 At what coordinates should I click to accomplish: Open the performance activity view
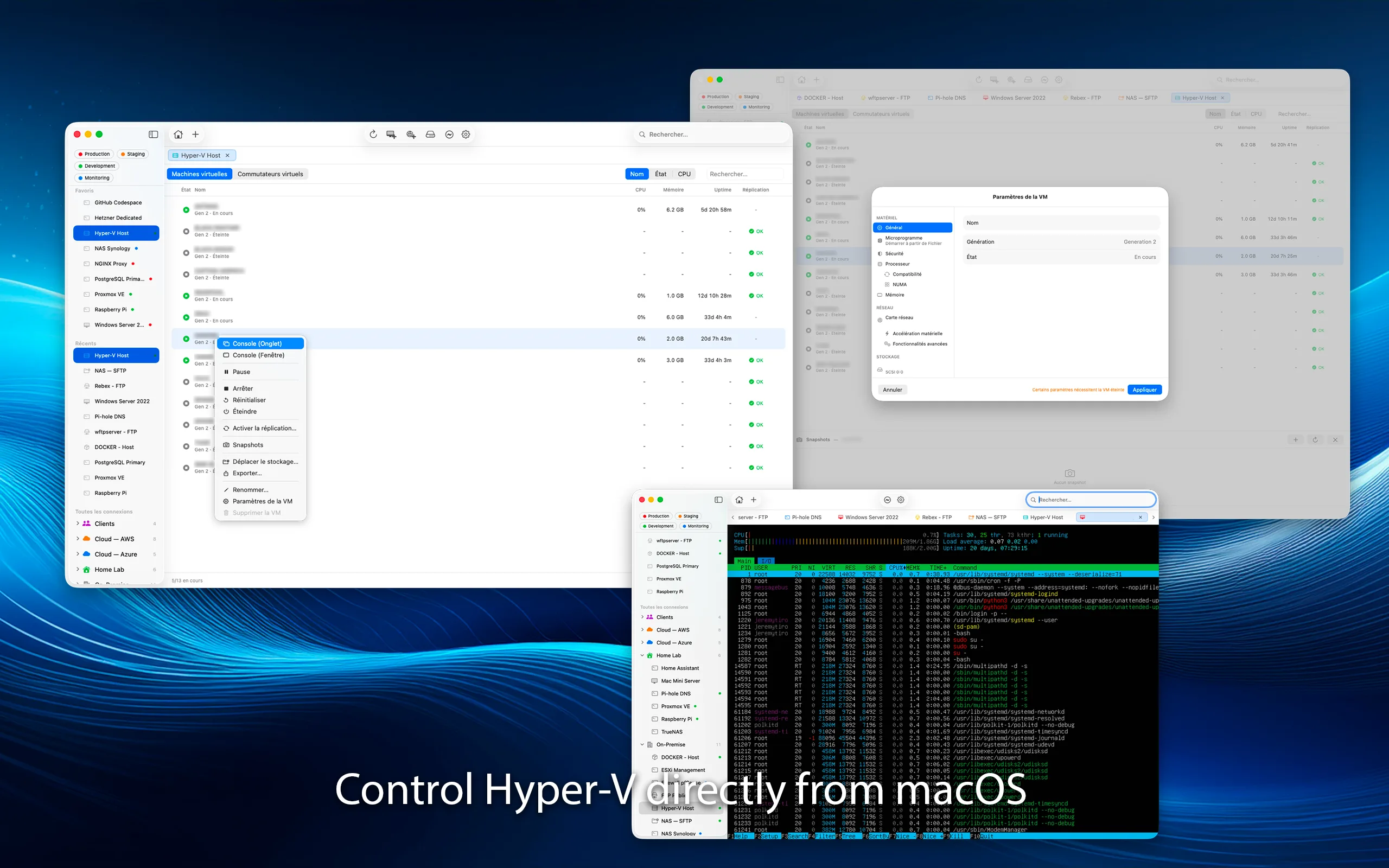point(449,134)
